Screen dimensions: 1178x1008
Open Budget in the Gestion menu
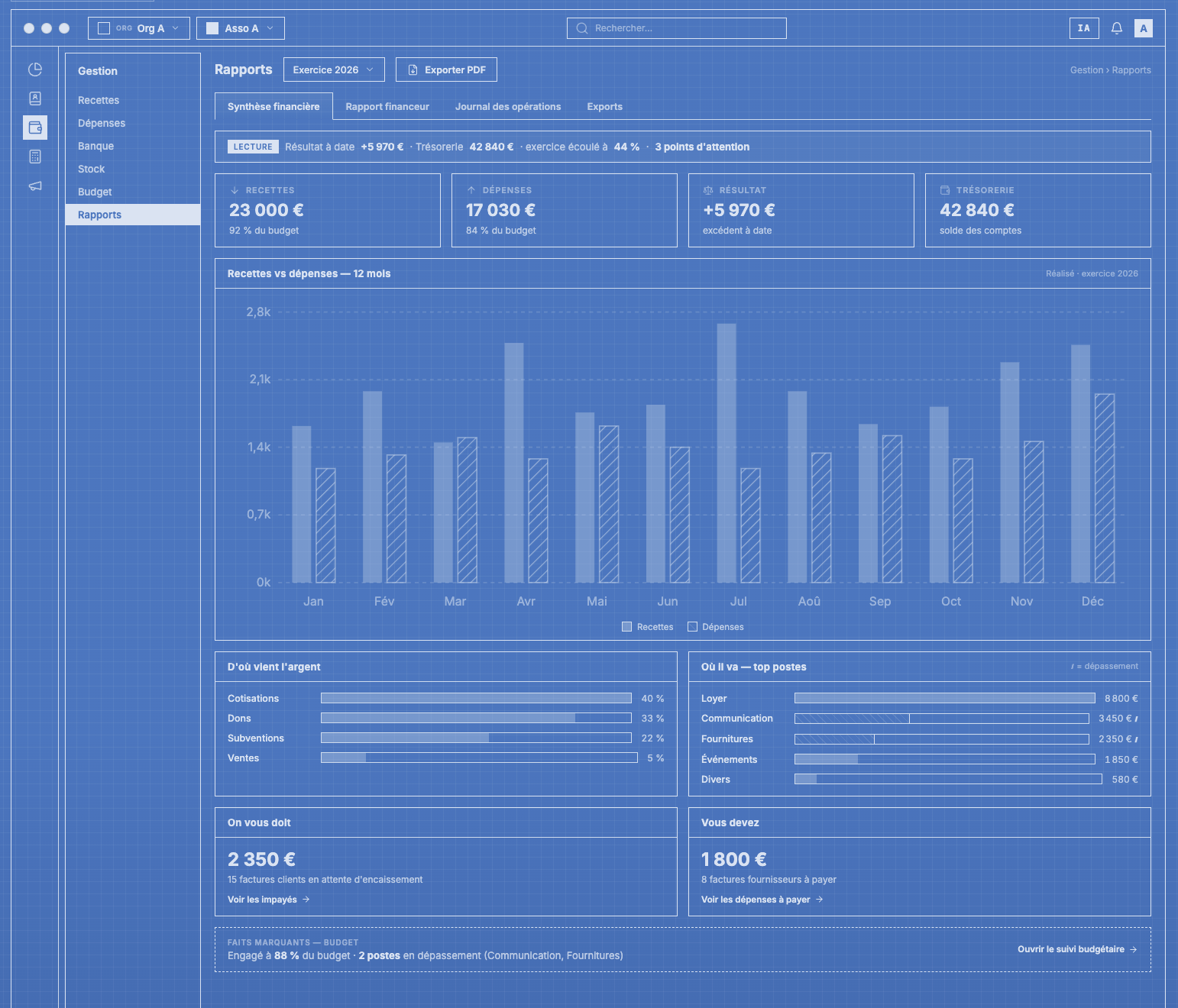133,192
